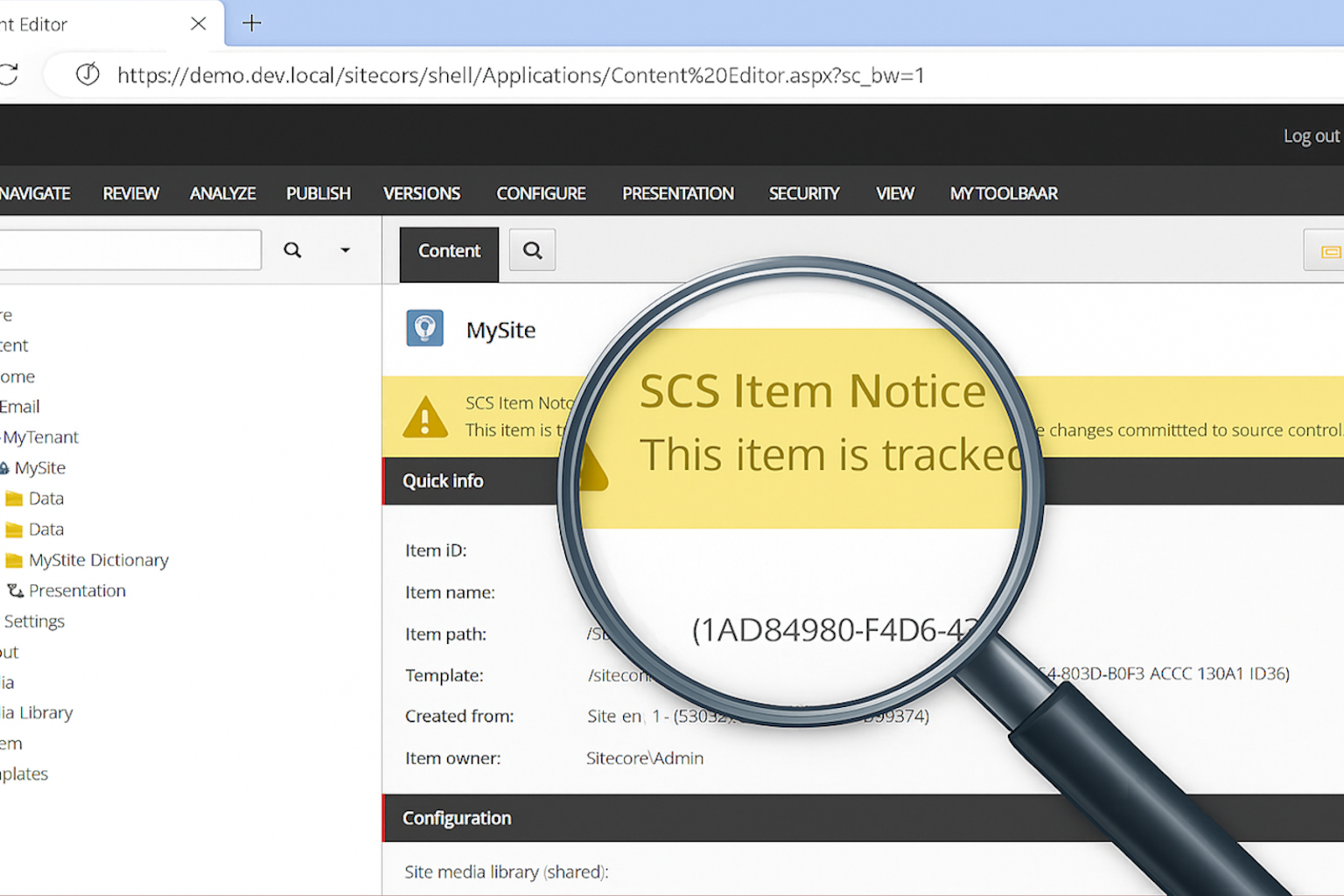Screen dimensions: 1344x896
Task: Open the SECURITY ribbon tab
Action: click(804, 193)
